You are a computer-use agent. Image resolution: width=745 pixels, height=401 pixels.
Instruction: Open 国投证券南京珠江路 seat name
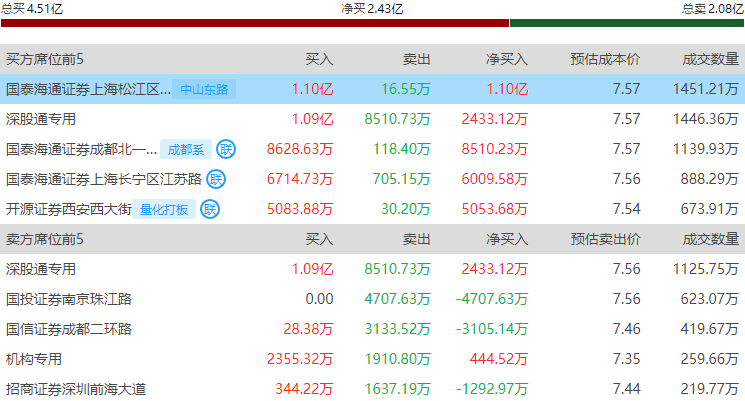pyautogui.click(x=68, y=299)
